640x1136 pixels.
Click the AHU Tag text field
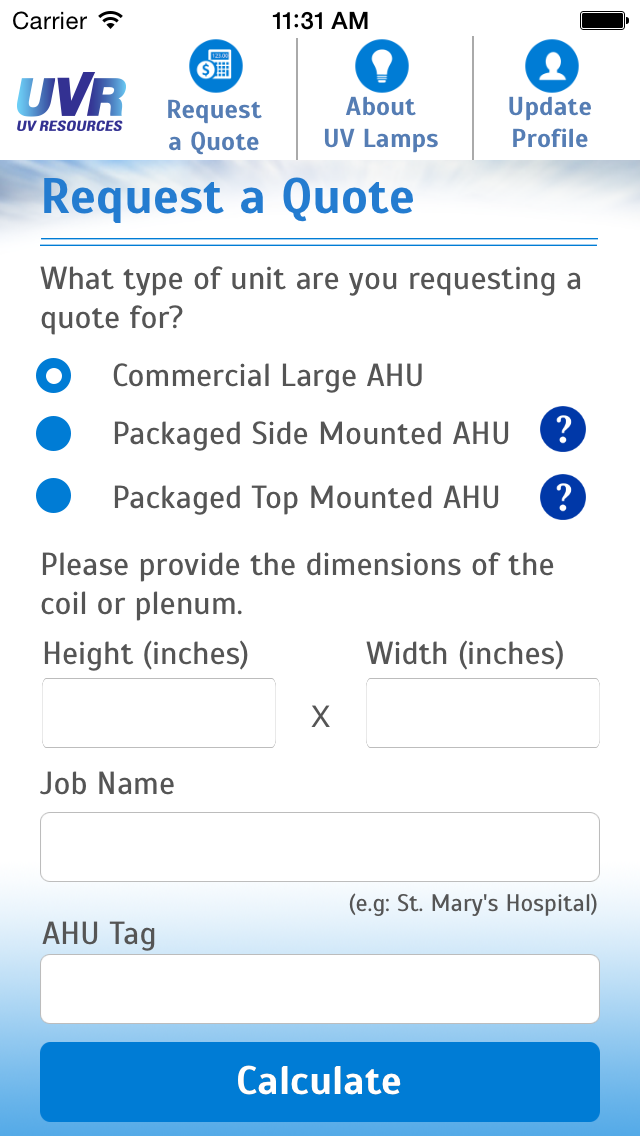click(320, 989)
